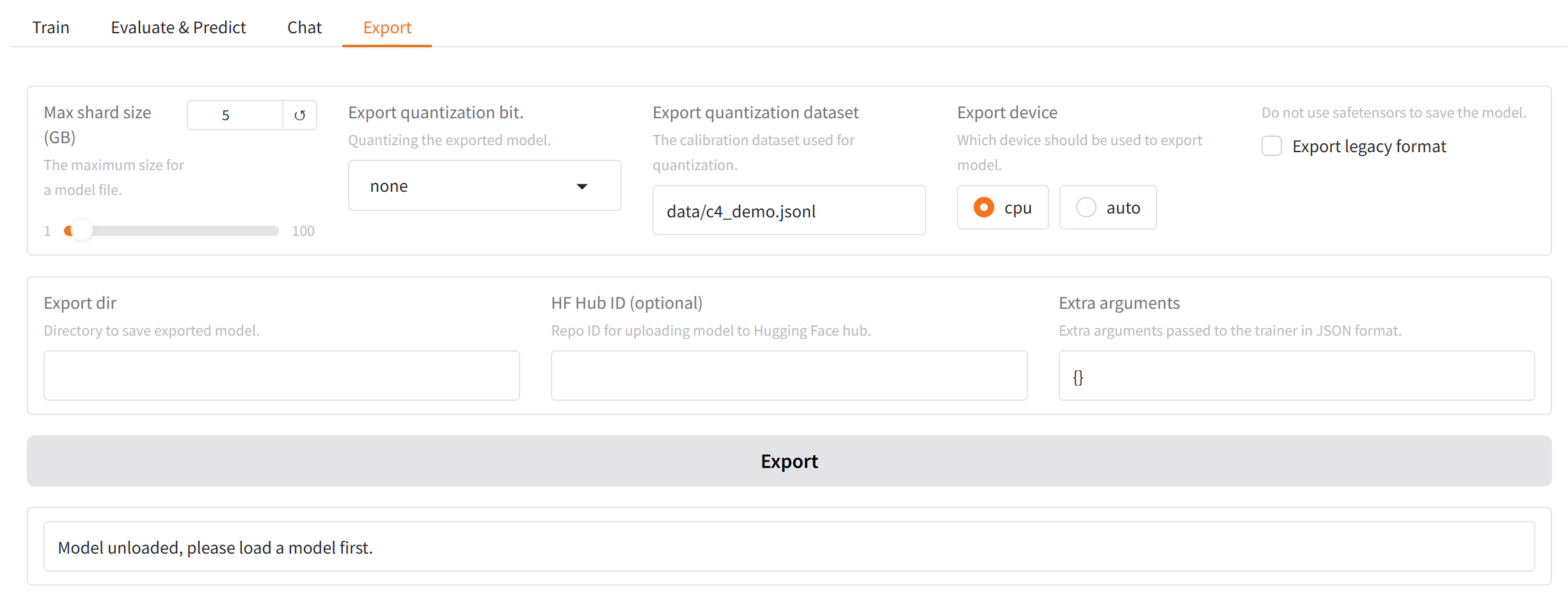
Task: Click into the Export dir text field
Action: pyautogui.click(x=281, y=376)
